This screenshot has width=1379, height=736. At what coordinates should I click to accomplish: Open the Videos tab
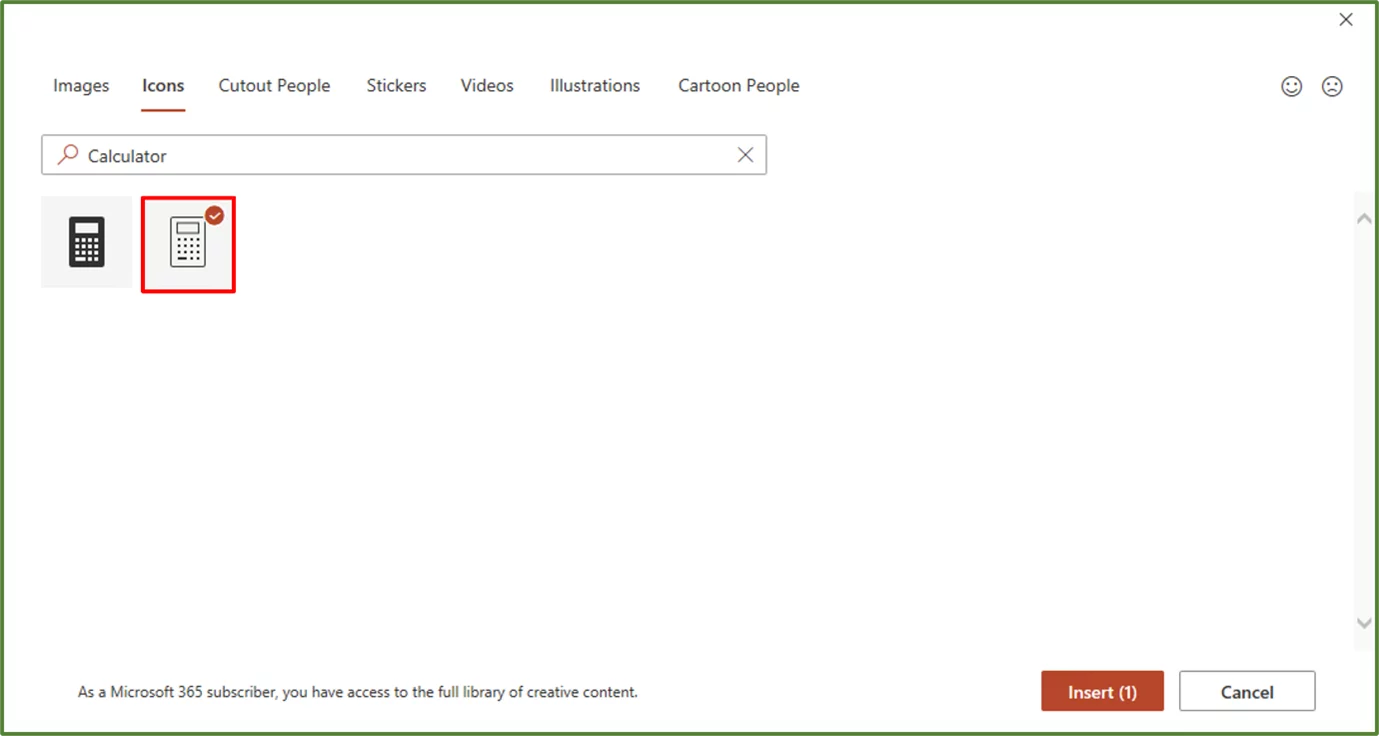point(486,86)
